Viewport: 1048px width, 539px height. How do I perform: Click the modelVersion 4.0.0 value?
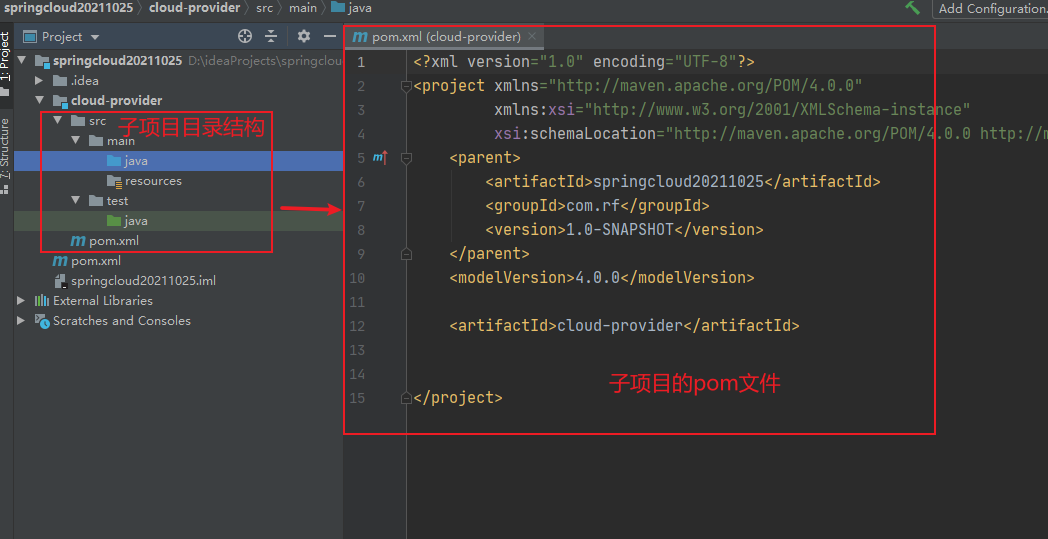598,278
